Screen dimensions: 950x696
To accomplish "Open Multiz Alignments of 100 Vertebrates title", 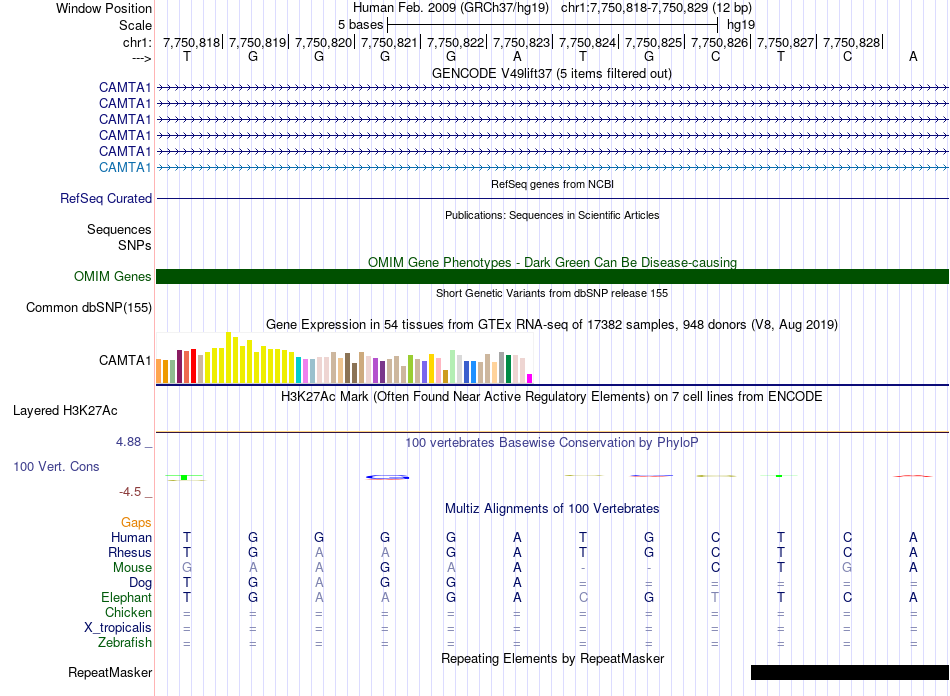I will [552, 508].
